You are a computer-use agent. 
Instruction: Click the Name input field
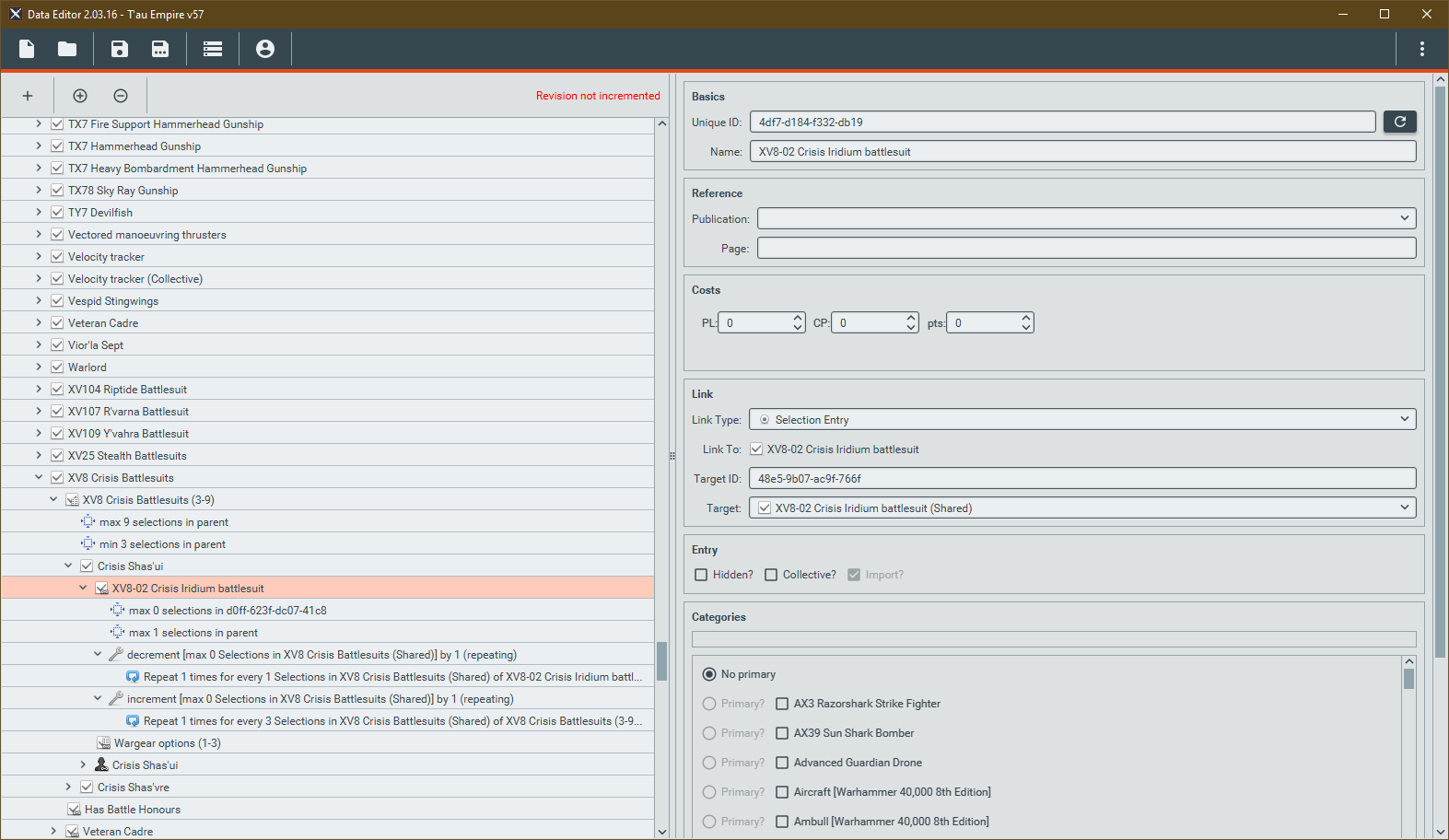[1082, 151]
